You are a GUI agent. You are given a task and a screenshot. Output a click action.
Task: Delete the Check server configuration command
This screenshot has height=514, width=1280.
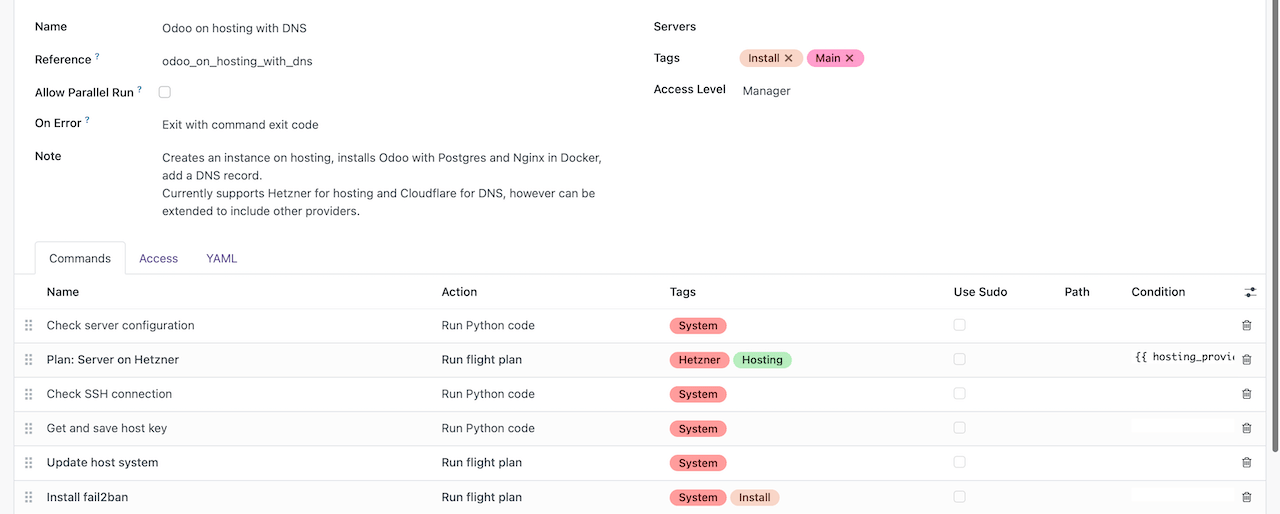(x=1246, y=325)
